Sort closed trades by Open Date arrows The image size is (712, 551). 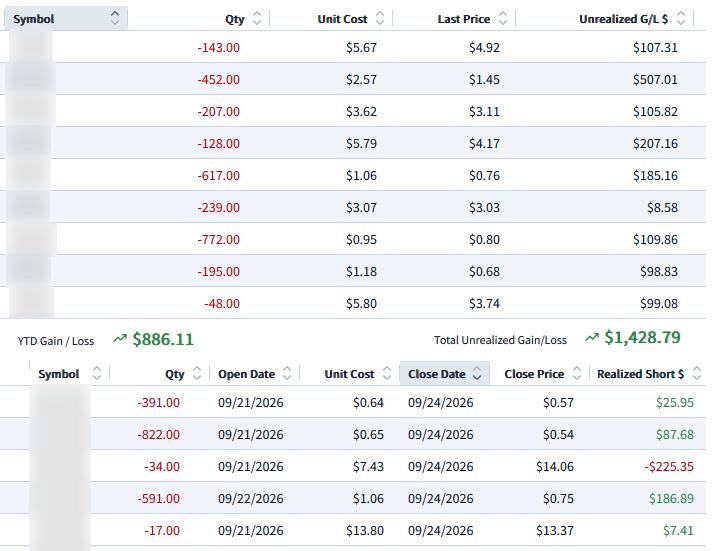287,373
